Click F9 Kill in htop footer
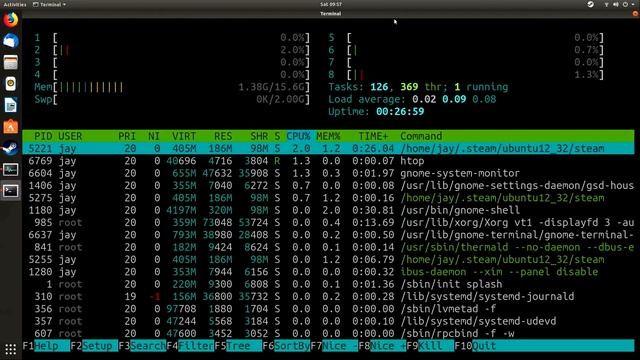 click(431, 346)
